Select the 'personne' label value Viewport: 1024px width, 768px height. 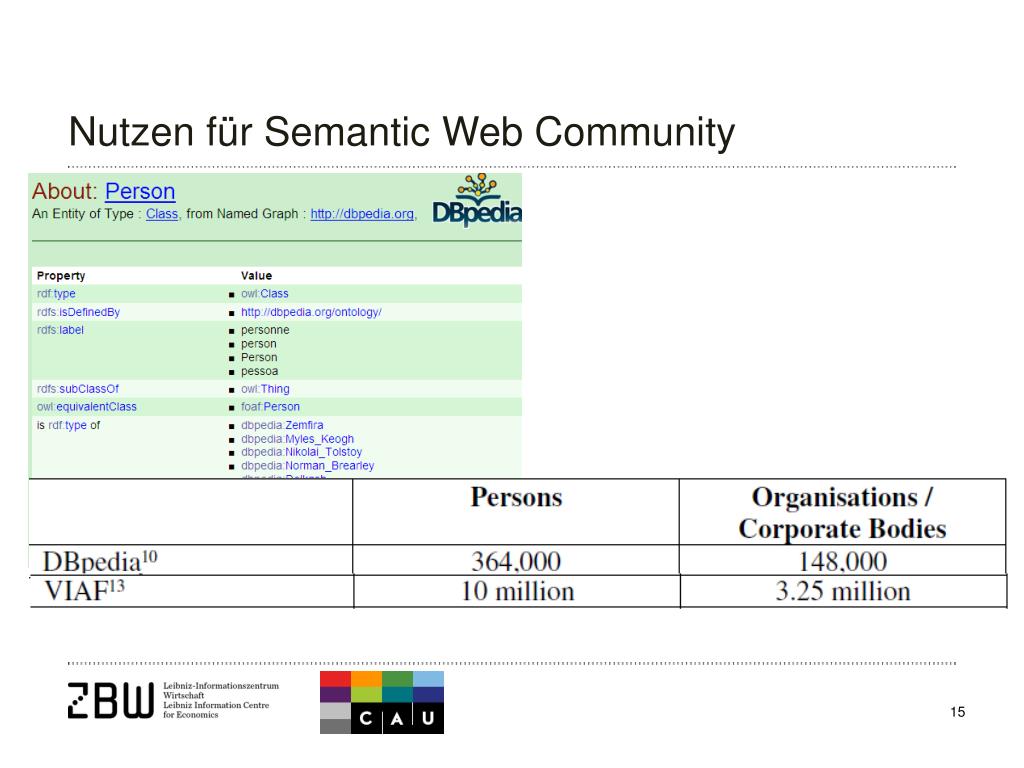[x=265, y=330]
